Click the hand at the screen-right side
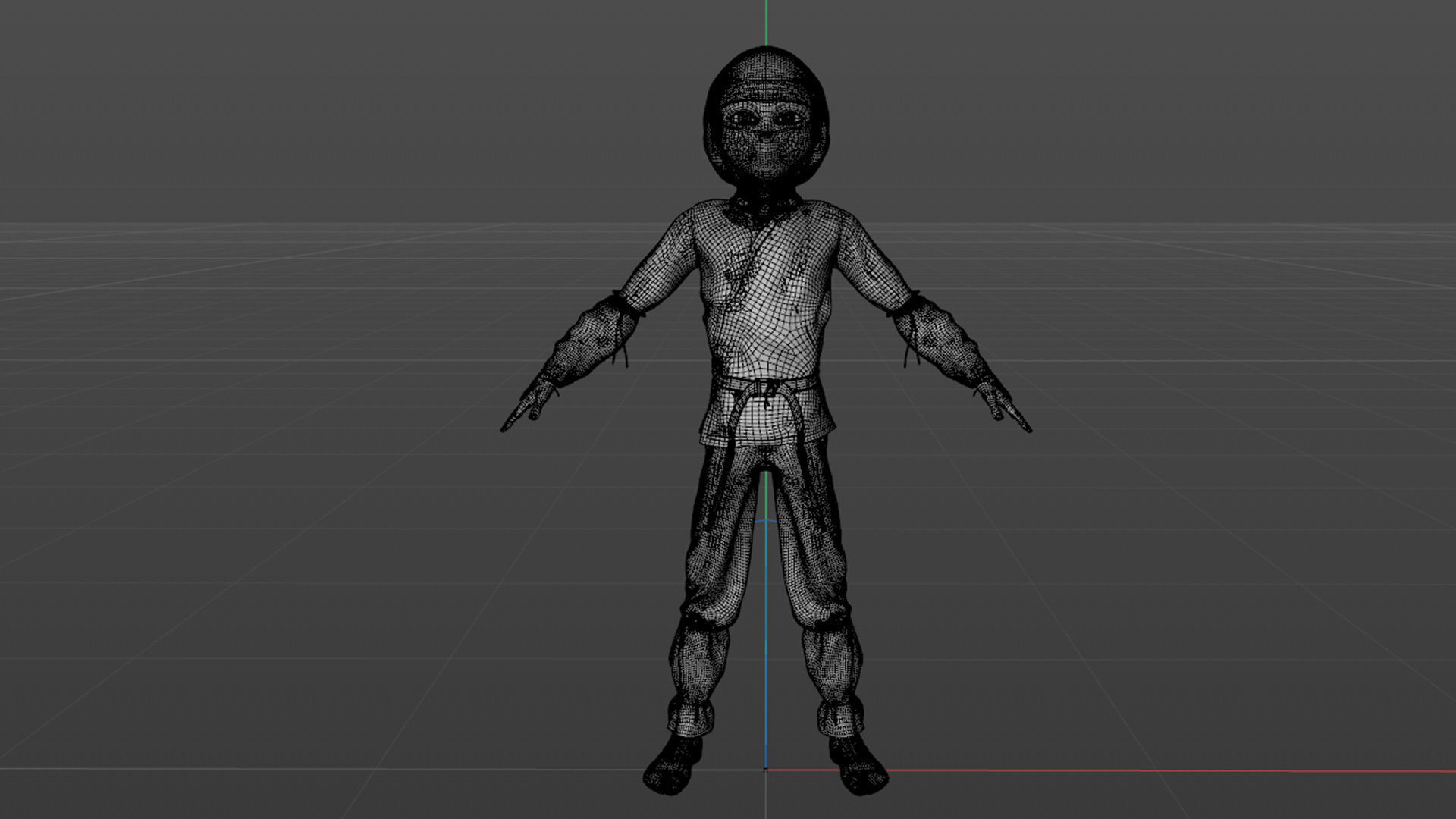 tap(1003, 405)
